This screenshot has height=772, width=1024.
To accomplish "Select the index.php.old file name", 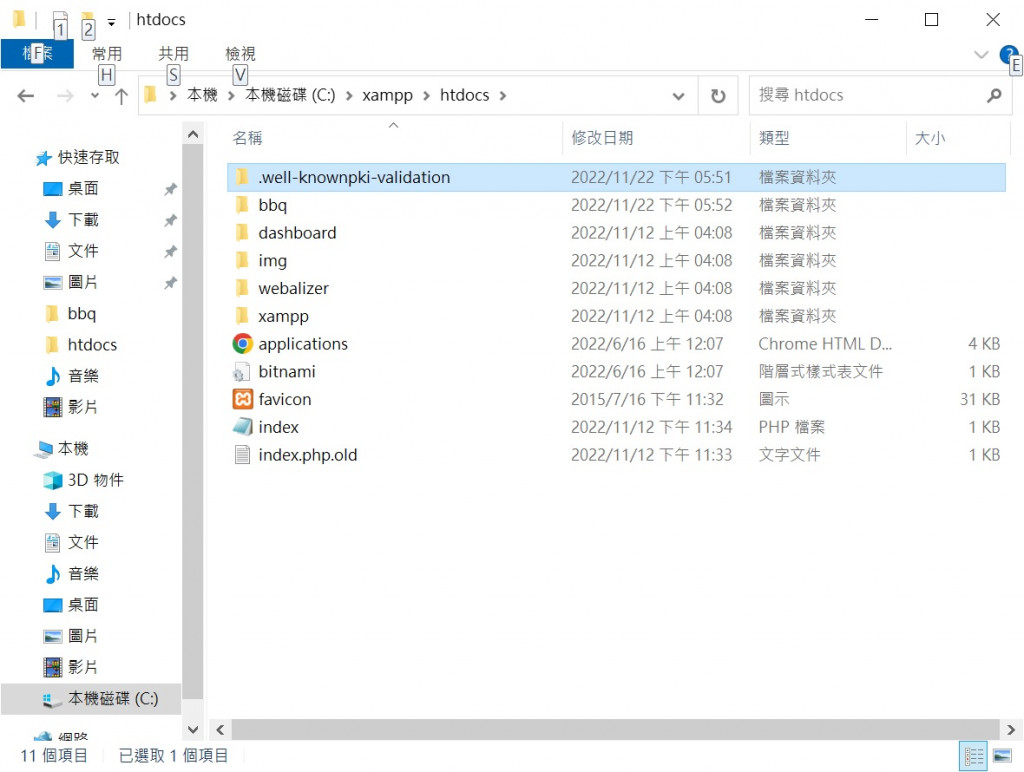I will pos(308,455).
